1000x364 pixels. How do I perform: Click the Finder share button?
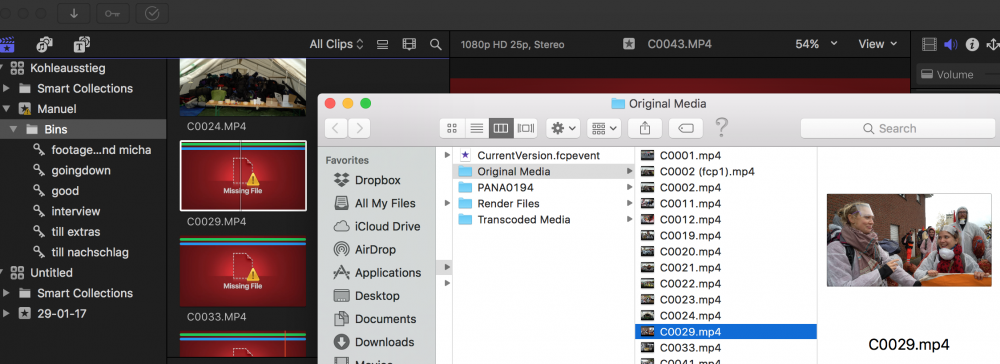pyautogui.click(x=645, y=128)
